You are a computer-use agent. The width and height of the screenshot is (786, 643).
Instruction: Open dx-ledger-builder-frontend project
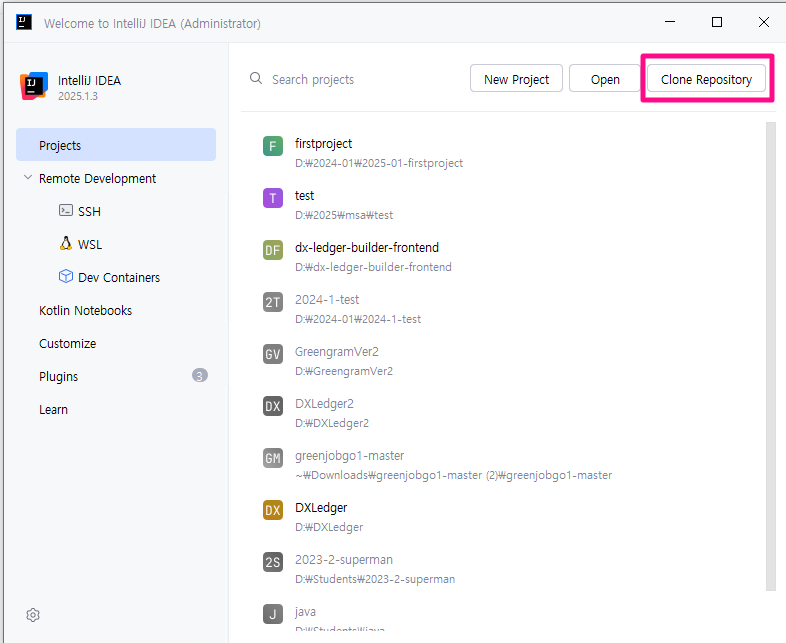pyautogui.click(x=367, y=248)
